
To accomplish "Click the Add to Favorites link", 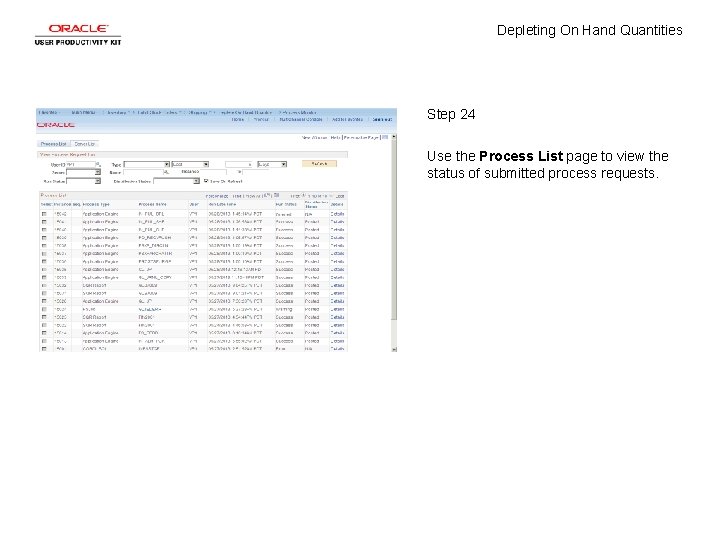I will [347, 119].
